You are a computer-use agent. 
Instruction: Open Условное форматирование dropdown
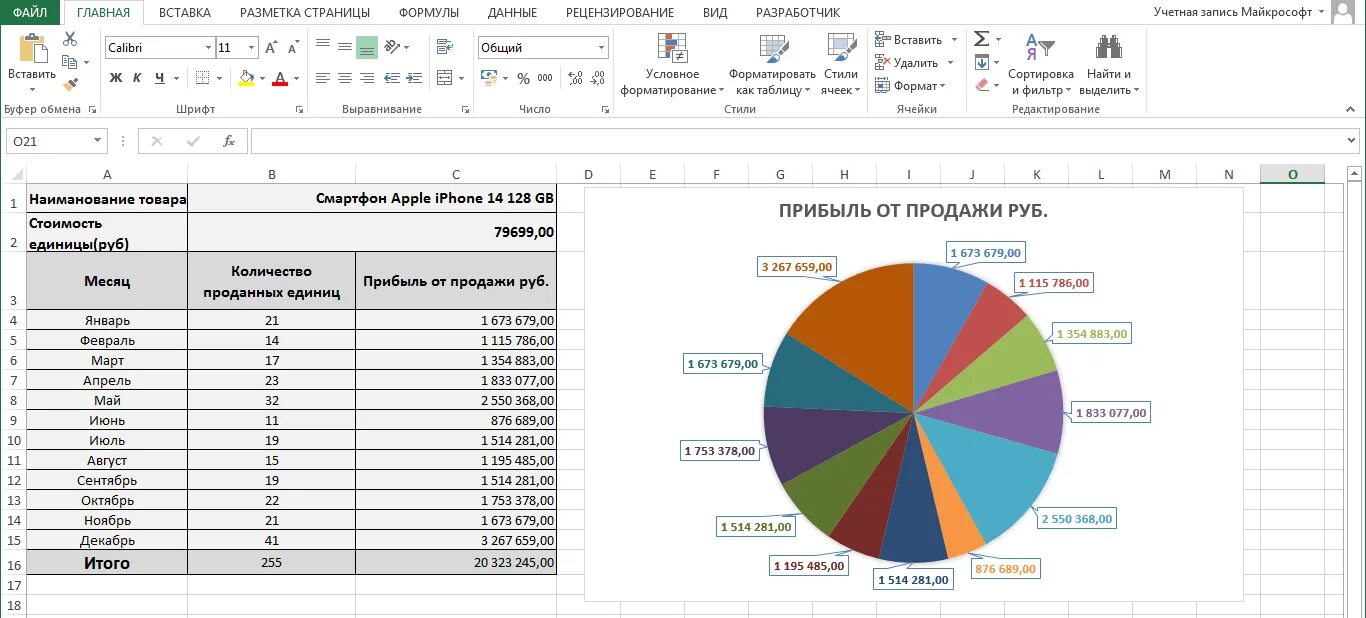(672, 64)
